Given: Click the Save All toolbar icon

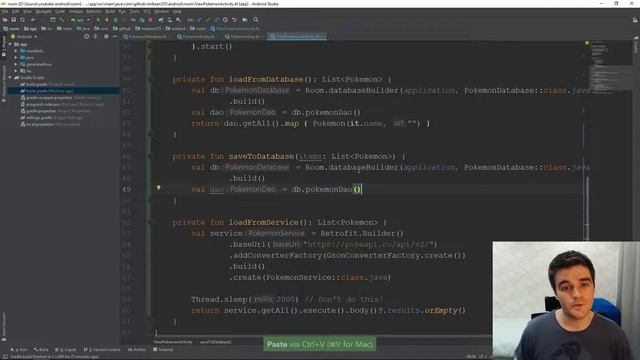Looking at the screenshot, I should [13, 20].
